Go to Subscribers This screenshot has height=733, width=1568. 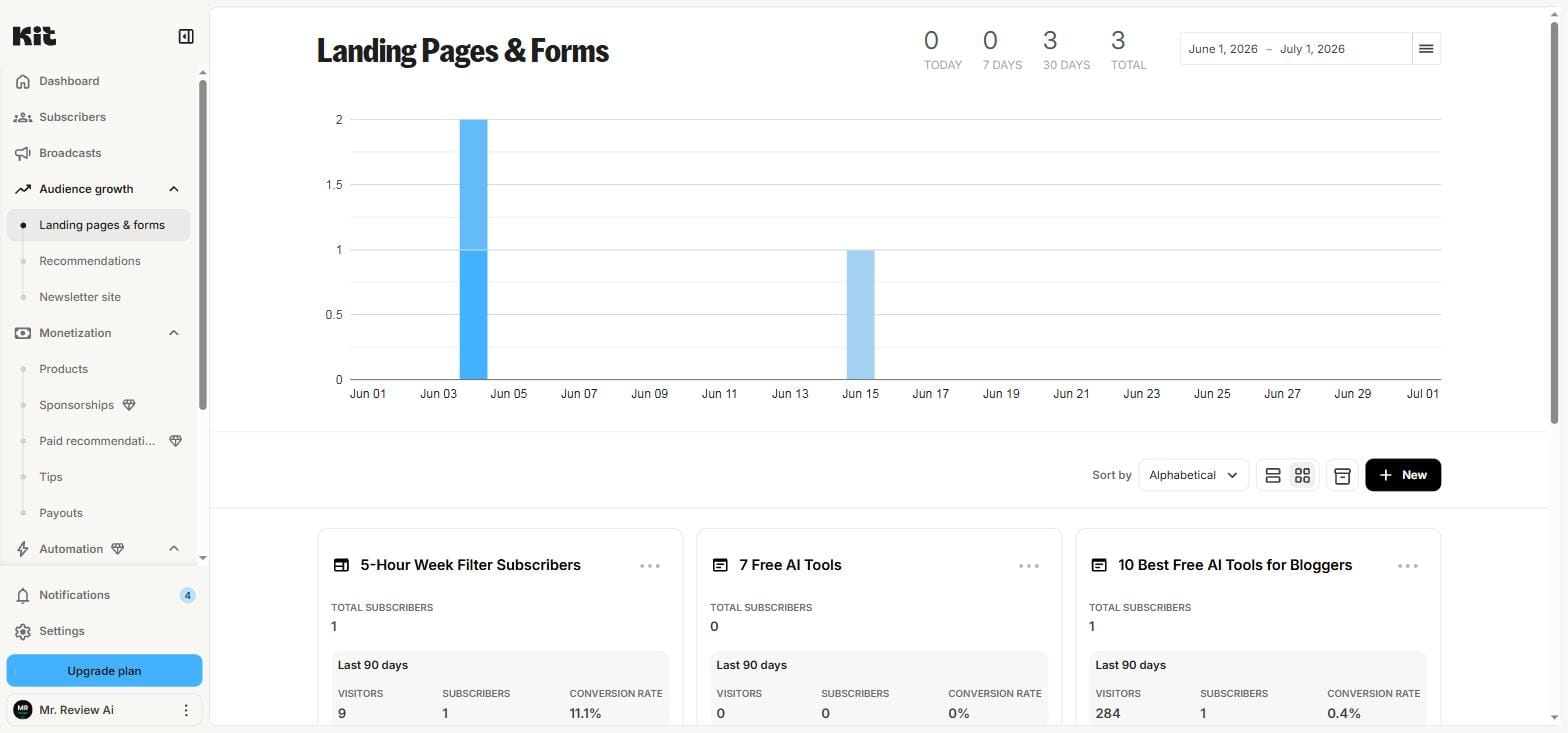pos(72,117)
